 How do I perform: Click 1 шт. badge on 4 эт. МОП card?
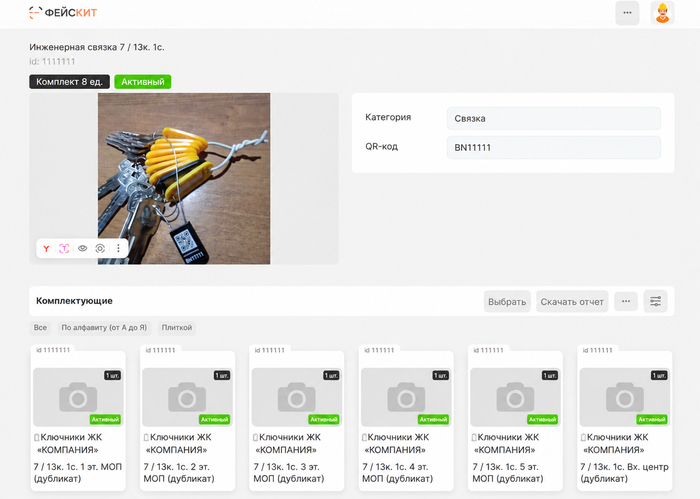441,375
